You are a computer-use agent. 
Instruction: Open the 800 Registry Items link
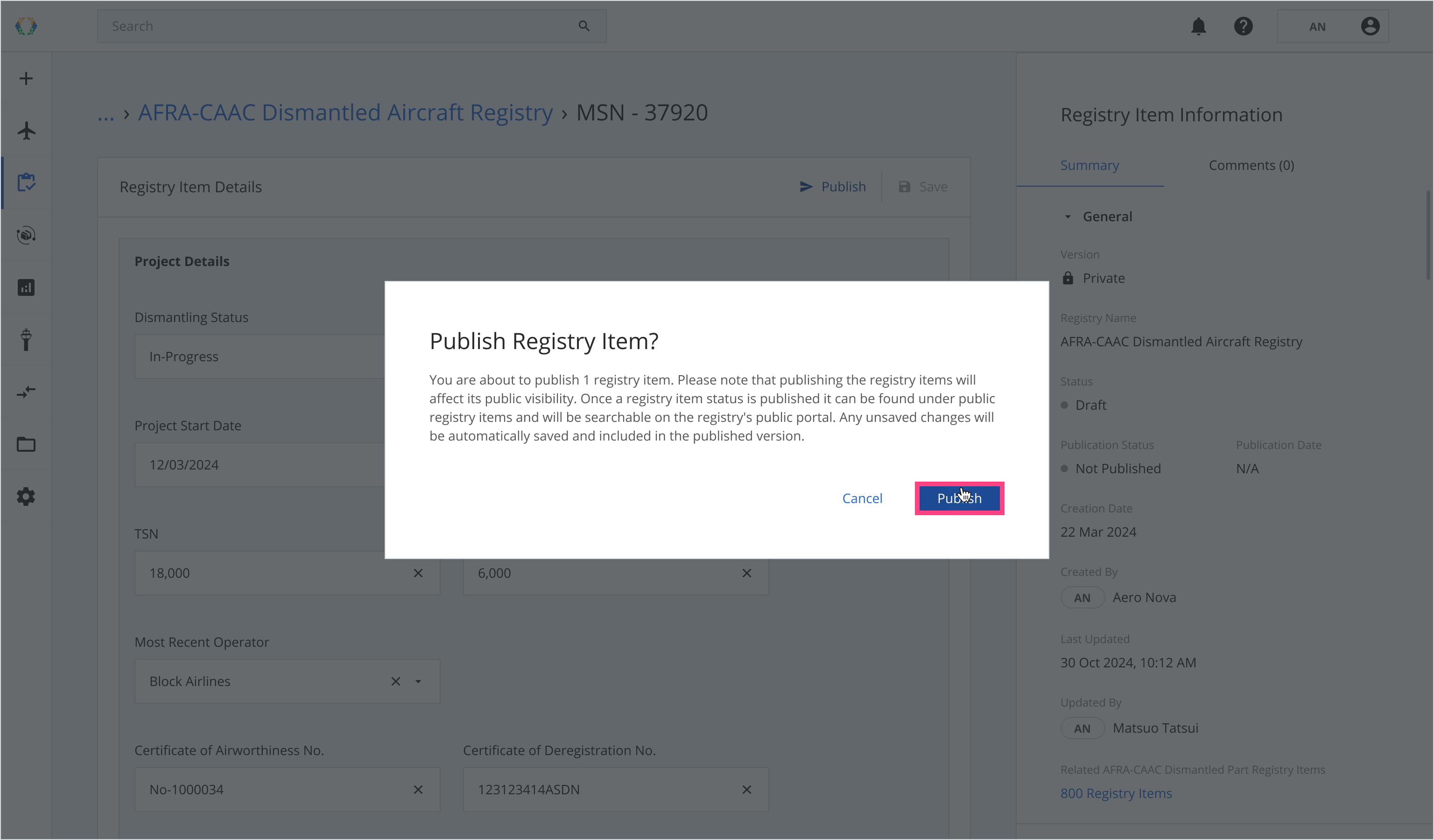1116,793
